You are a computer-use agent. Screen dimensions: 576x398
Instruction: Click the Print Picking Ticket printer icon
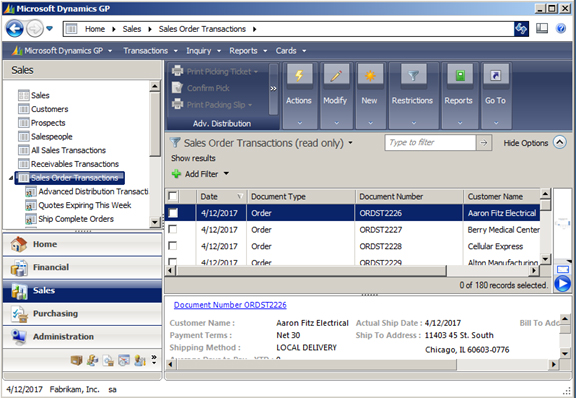[177, 71]
